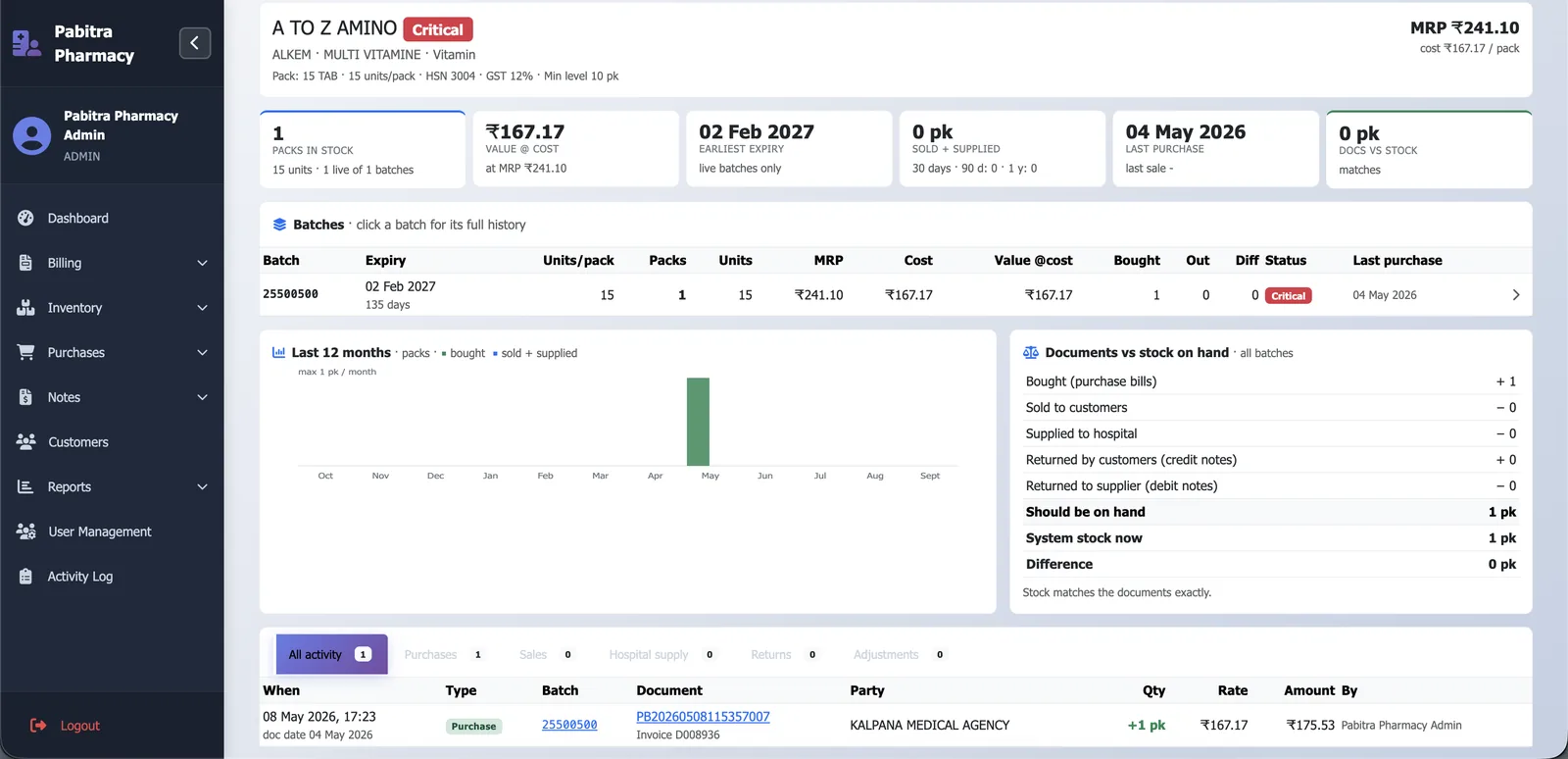Expand the Billing submenu chevron

click(203, 263)
